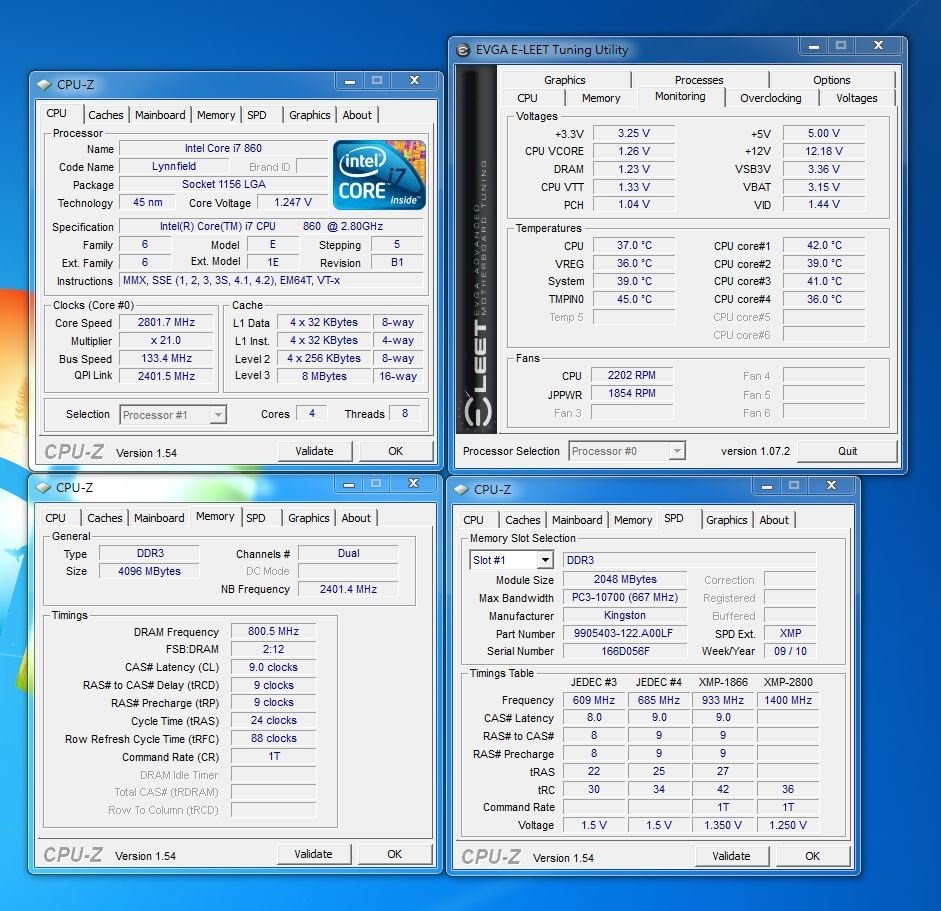Viewport: 941px width, 911px height.
Task: Open the Slot #1 memory slot dropdown
Action: pyautogui.click(x=544, y=560)
